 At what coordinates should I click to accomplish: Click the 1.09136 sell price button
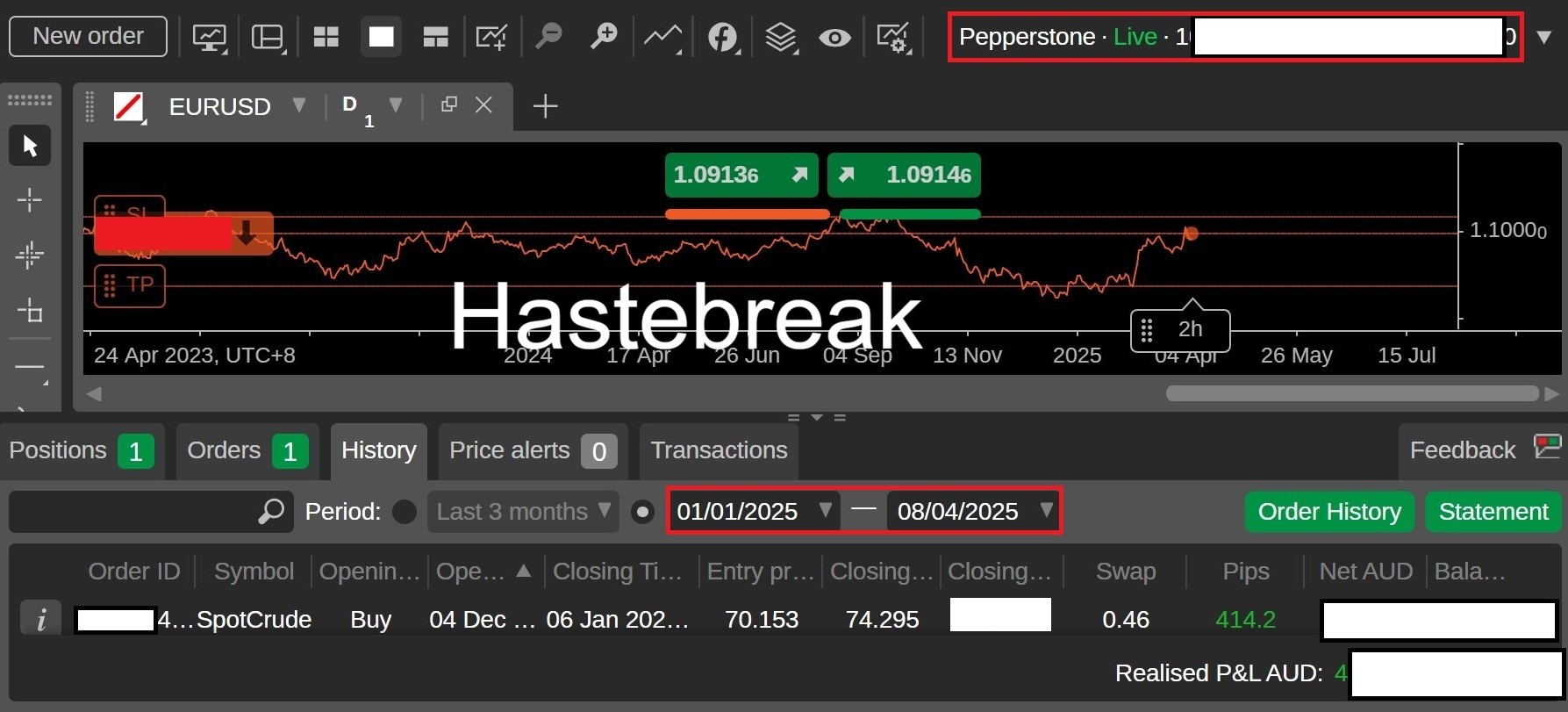pyautogui.click(x=741, y=175)
